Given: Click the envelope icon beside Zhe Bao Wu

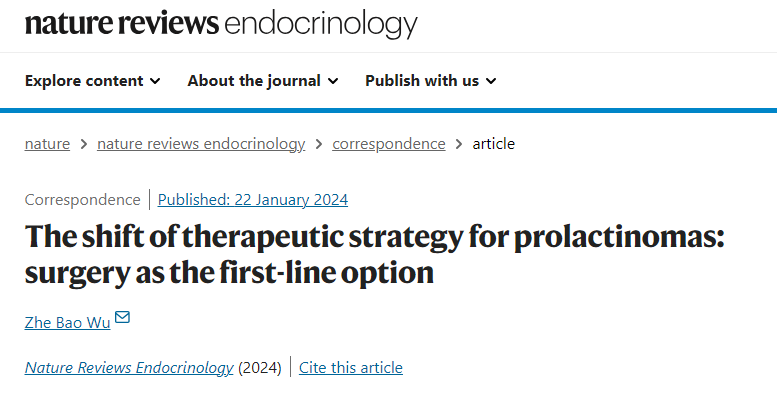Looking at the screenshot, I should (x=122, y=317).
